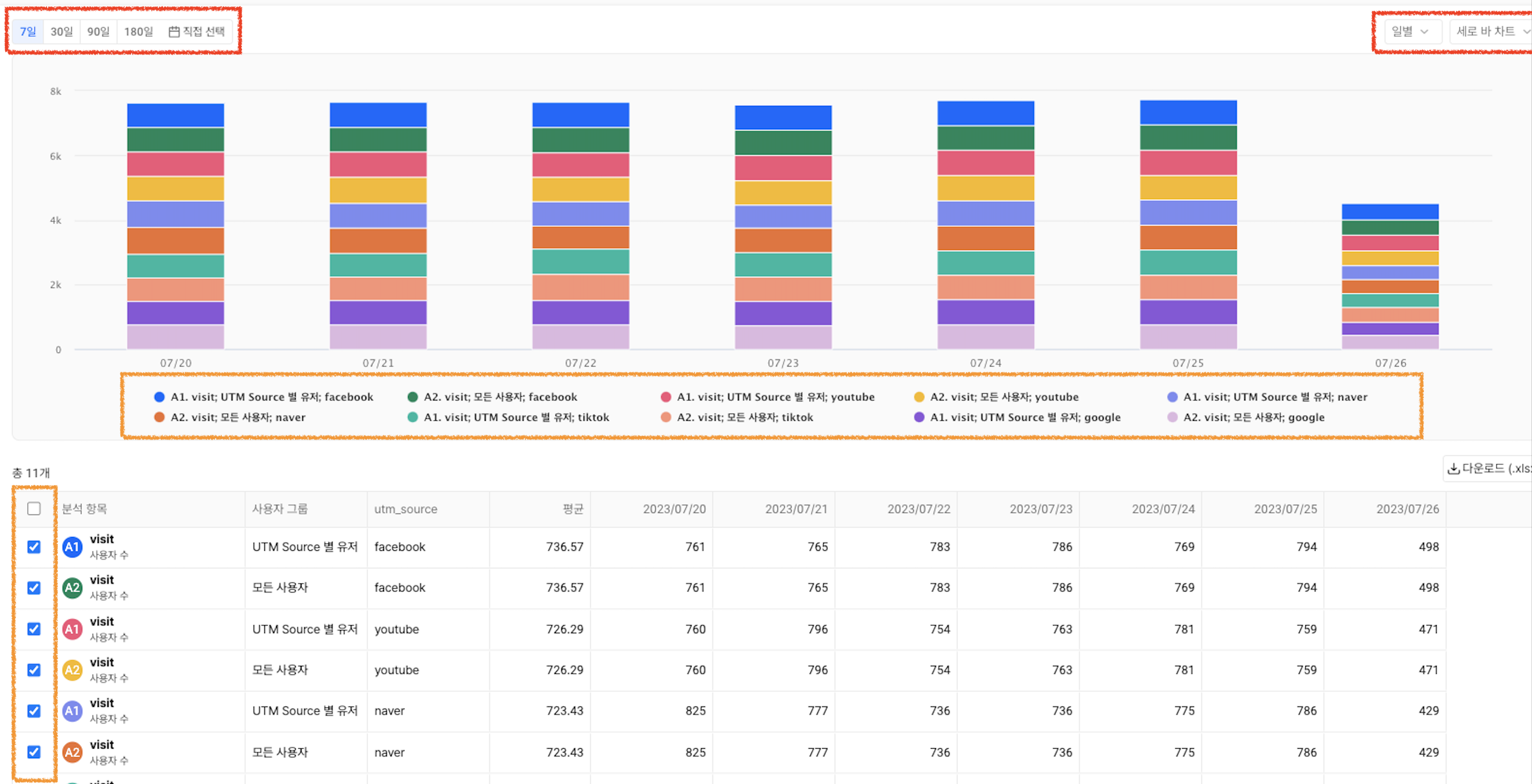Click the A1 badge in facebook row
The width and height of the screenshot is (1532, 784).
click(x=72, y=547)
